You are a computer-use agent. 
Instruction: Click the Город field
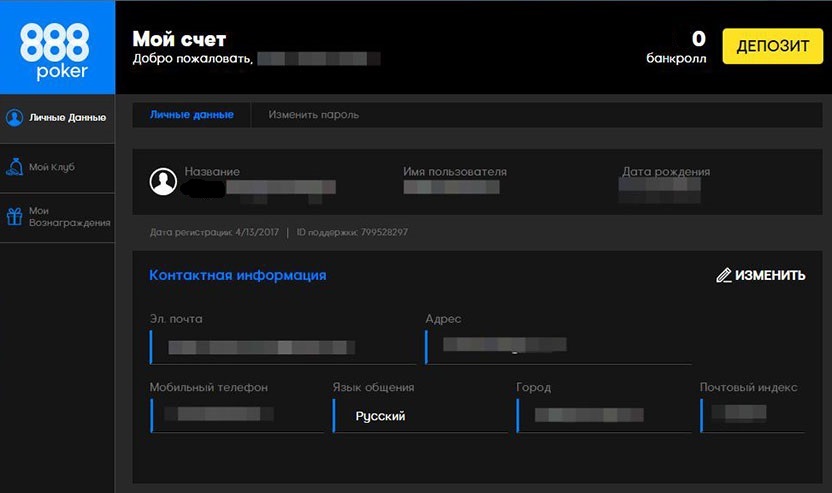tap(603, 415)
